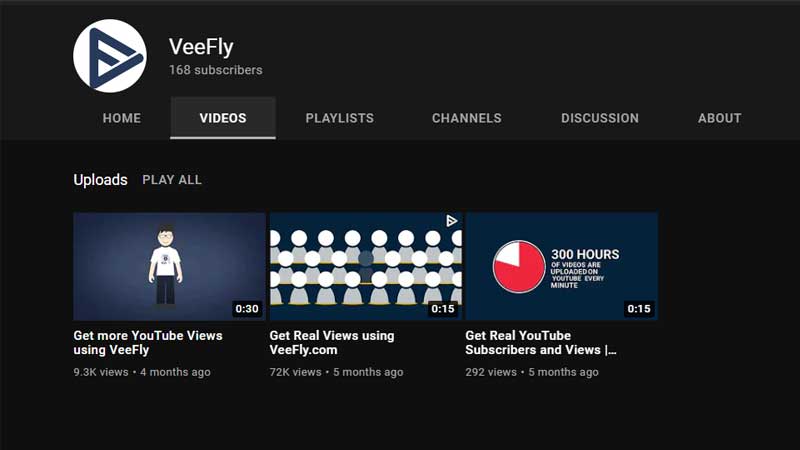Switch to the PLAYLISTS tab
The image size is (800, 450).
339,118
